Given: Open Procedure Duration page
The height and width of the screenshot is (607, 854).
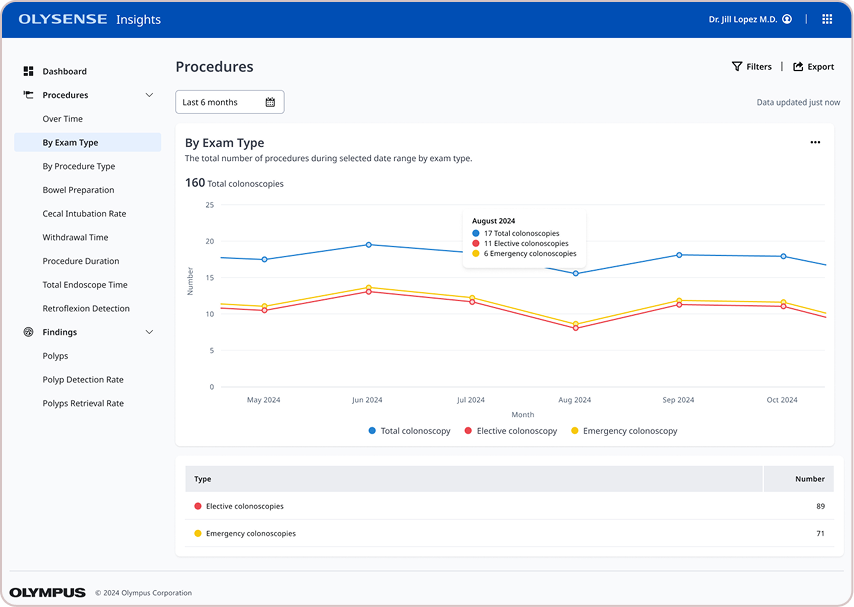Looking at the screenshot, I should [x=81, y=261].
